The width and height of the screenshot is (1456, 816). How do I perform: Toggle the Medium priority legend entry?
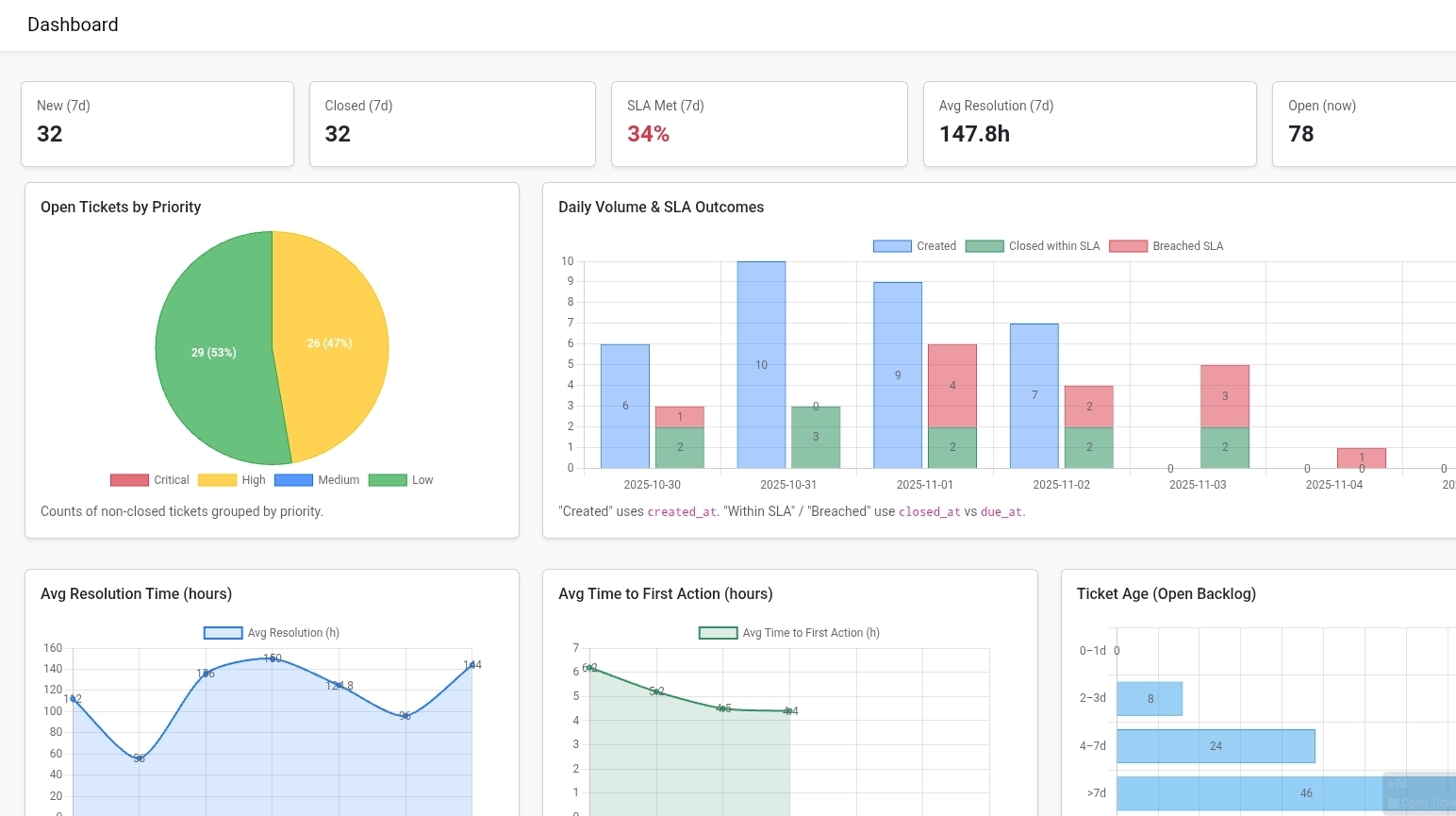317,480
